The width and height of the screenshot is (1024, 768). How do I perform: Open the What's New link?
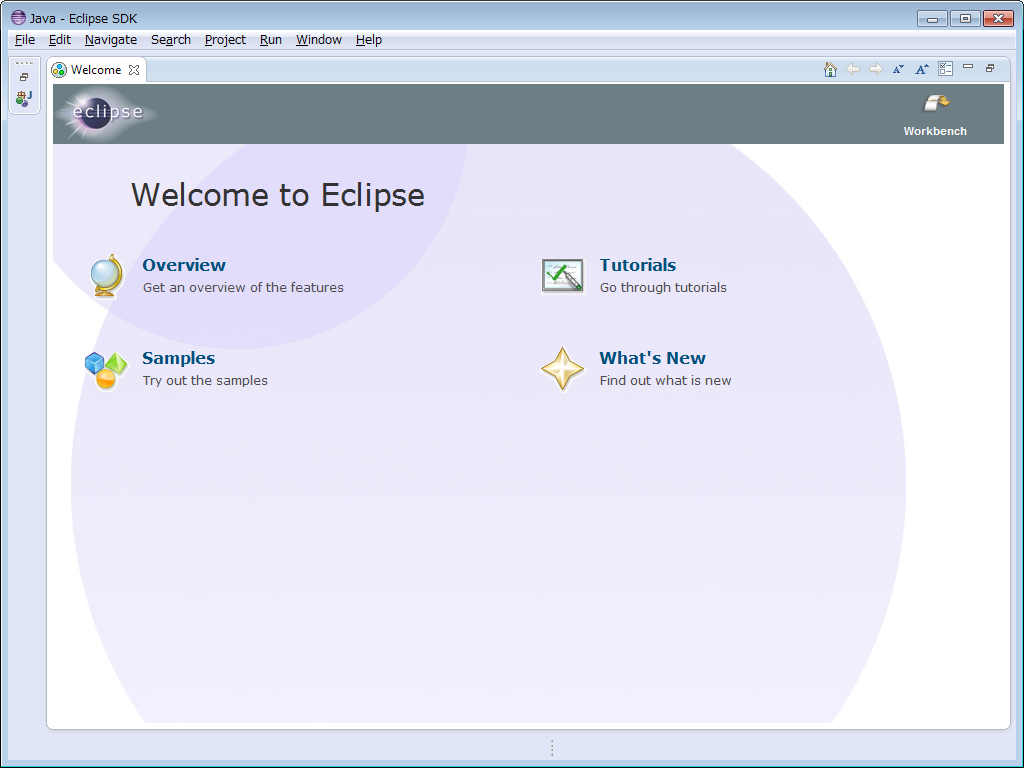pos(652,358)
